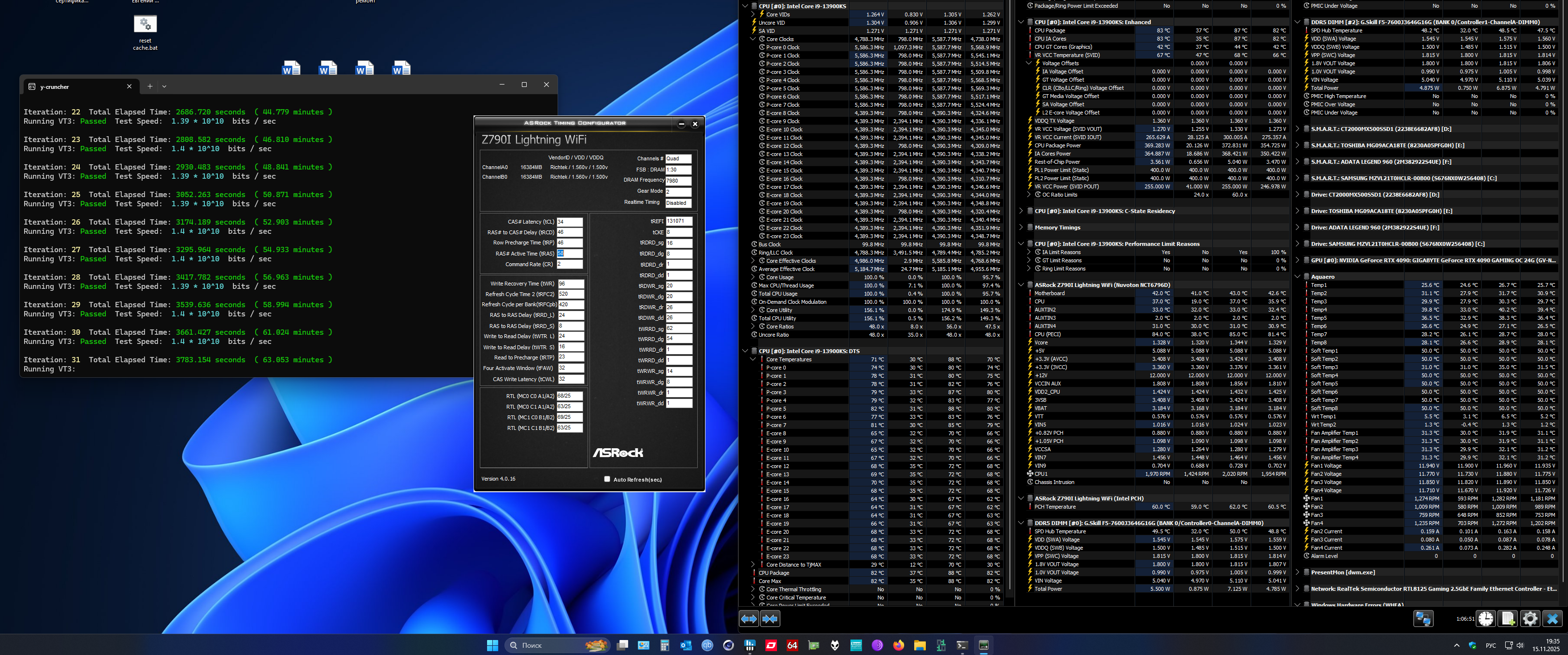The image size is (1568, 655).
Task: Click the Windows Start button
Action: coord(492,645)
